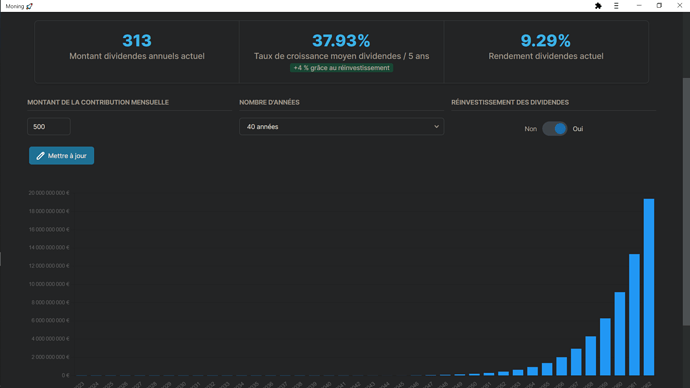The height and width of the screenshot is (388, 690).
Task: Open the hamburger menu in title bar
Action: (616, 6)
